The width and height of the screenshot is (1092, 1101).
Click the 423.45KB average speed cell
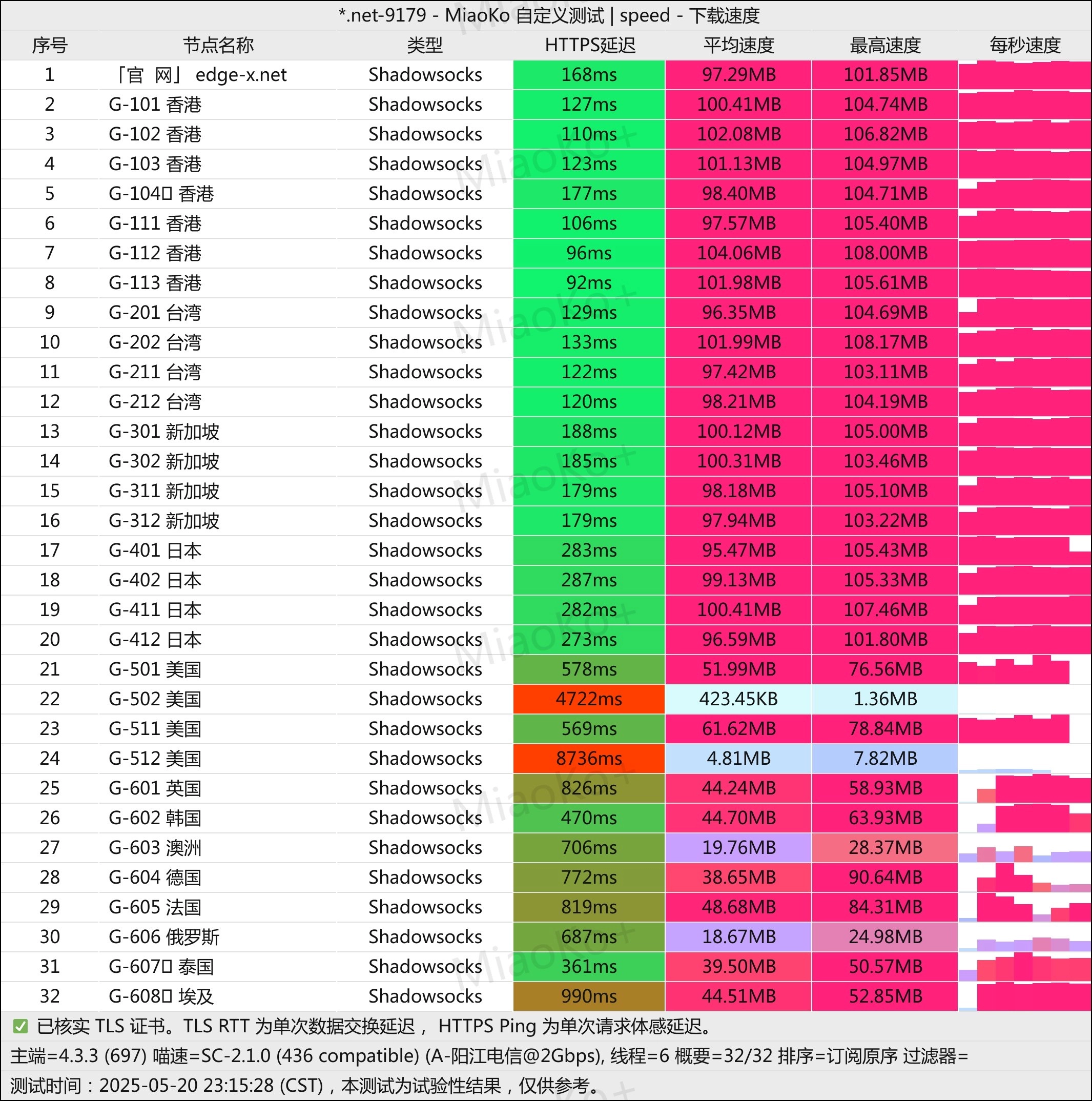click(x=738, y=699)
